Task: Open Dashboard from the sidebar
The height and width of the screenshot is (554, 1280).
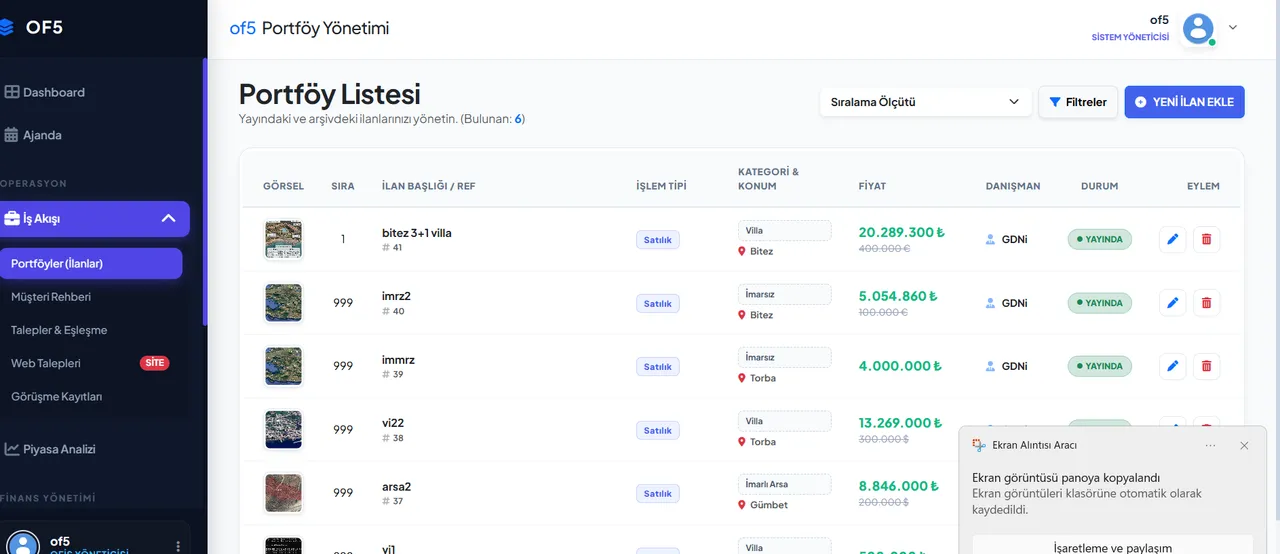Action: (x=54, y=92)
